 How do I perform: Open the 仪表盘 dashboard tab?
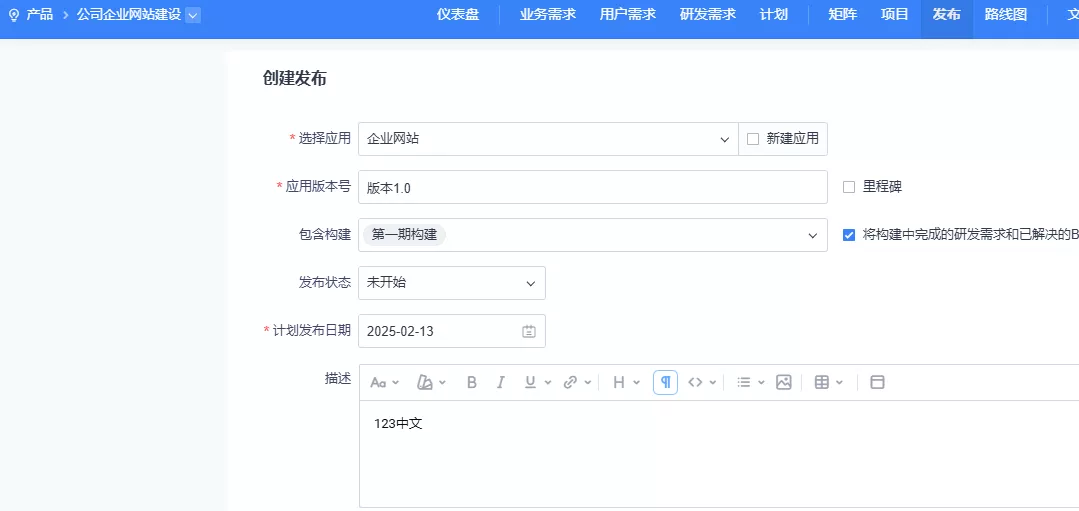click(458, 14)
